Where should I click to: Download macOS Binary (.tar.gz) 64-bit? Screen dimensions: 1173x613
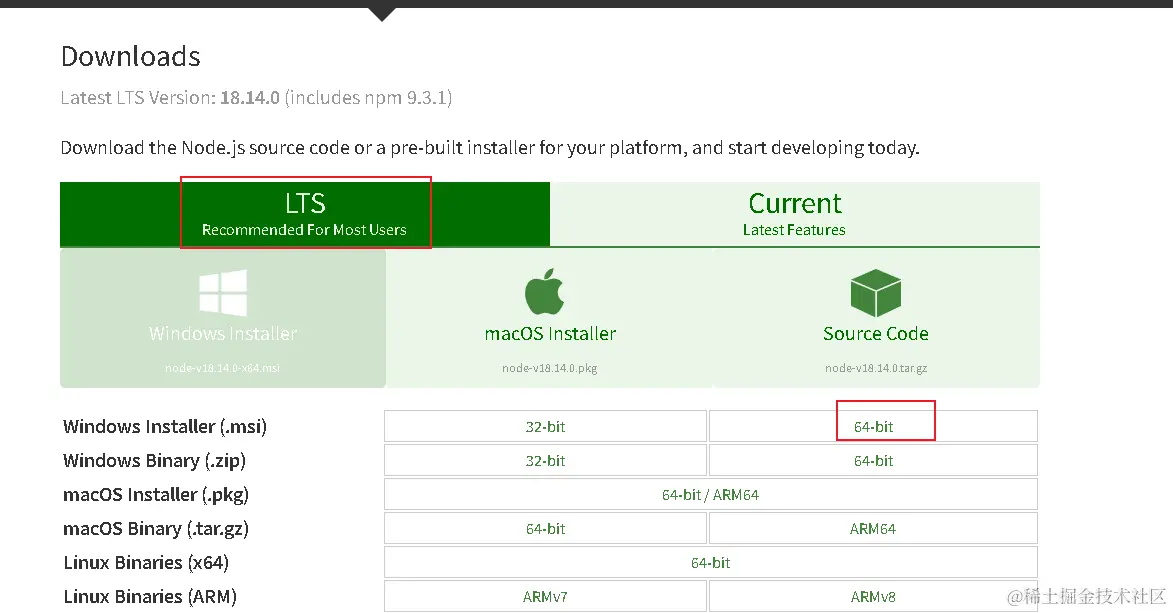[x=545, y=529]
